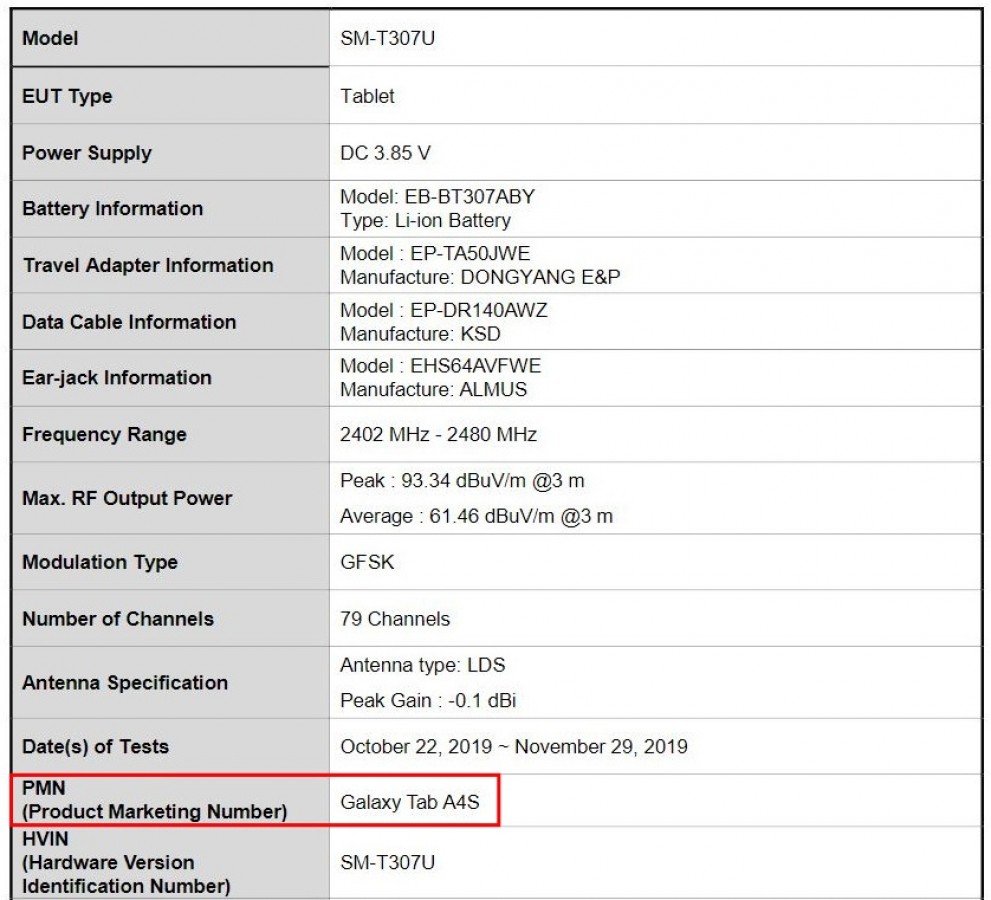Click the Model value SM-T307U in first row
Image resolution: width=991 pixels, height=900 pixels.
[387, 39]
